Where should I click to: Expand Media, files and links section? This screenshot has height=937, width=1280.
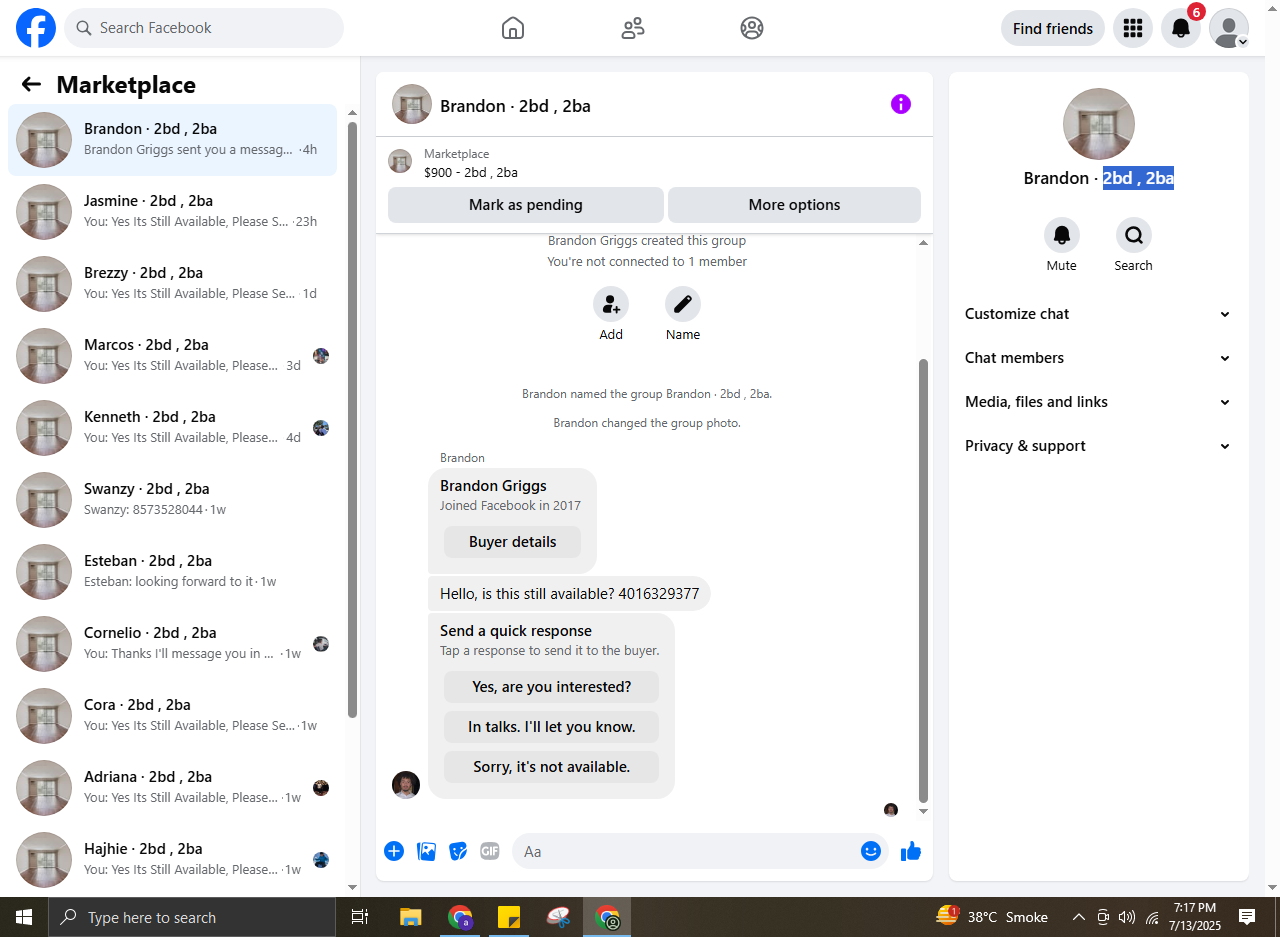coord(1098,402)
